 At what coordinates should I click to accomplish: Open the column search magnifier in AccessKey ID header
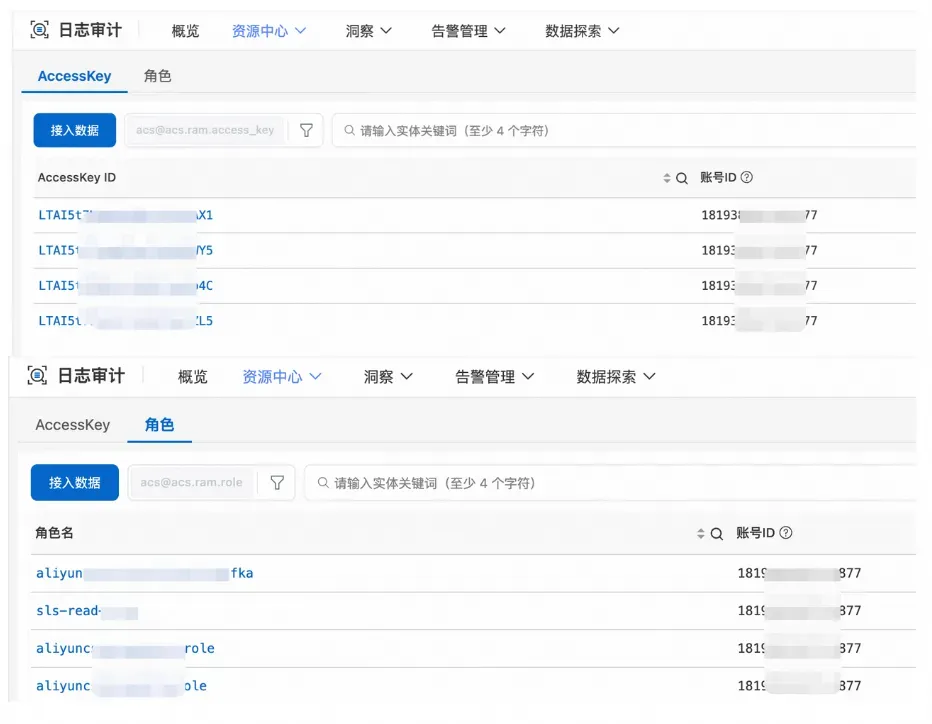[x=682, y=177]
